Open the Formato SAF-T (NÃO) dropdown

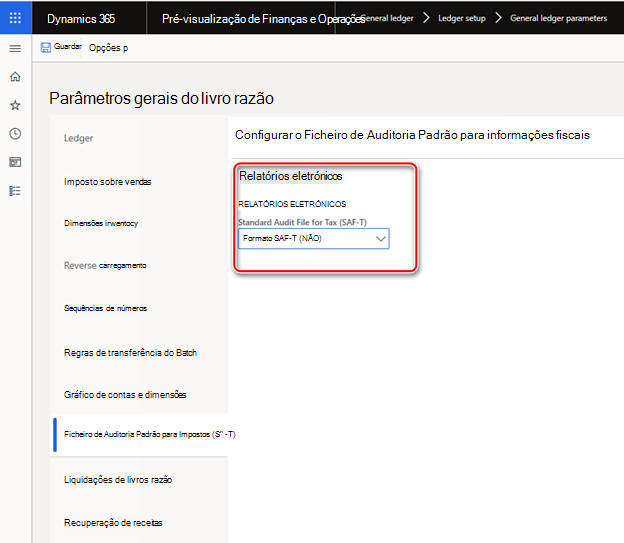point(314,238)
